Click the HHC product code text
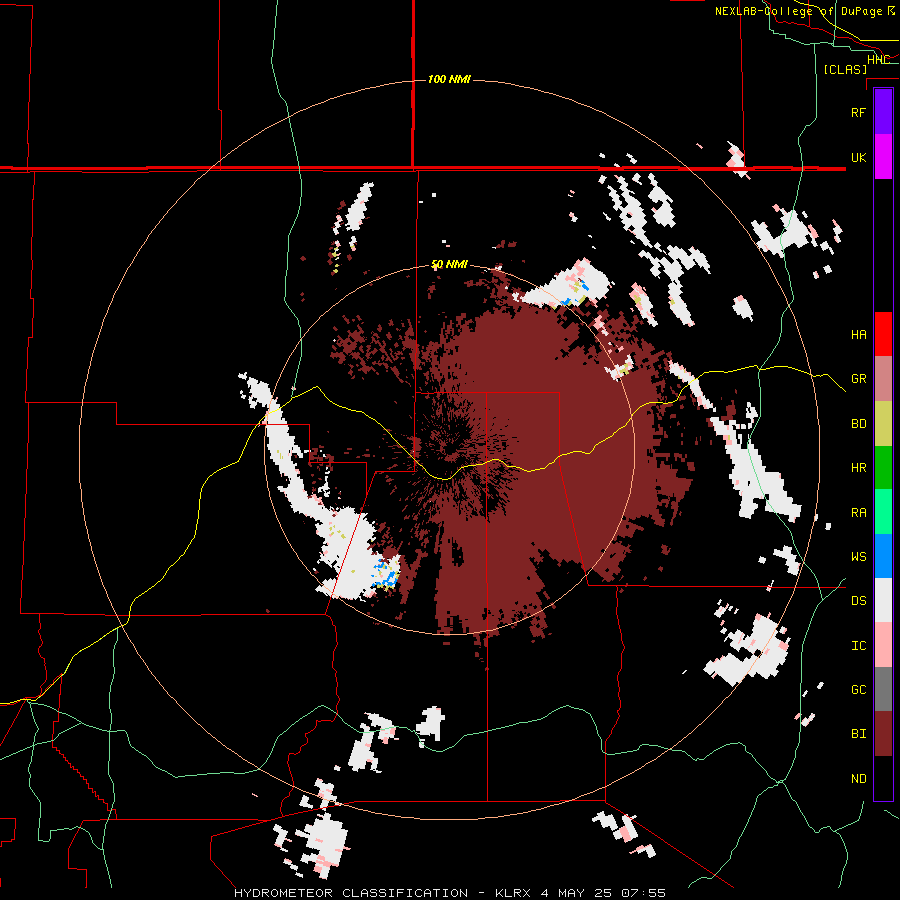Viewport: 900px width, 900px height. [878, 60]
